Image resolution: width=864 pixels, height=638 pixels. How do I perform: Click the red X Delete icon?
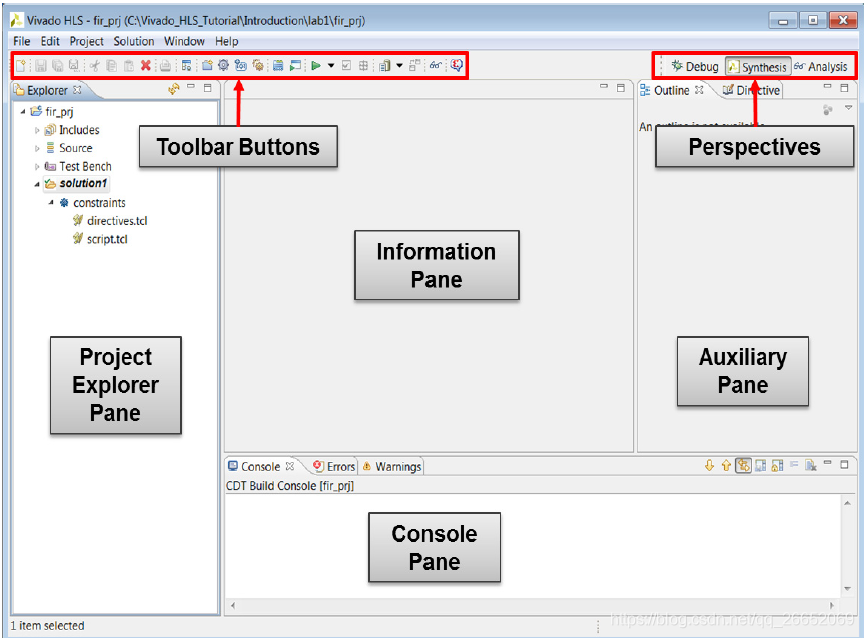[145, 66]
